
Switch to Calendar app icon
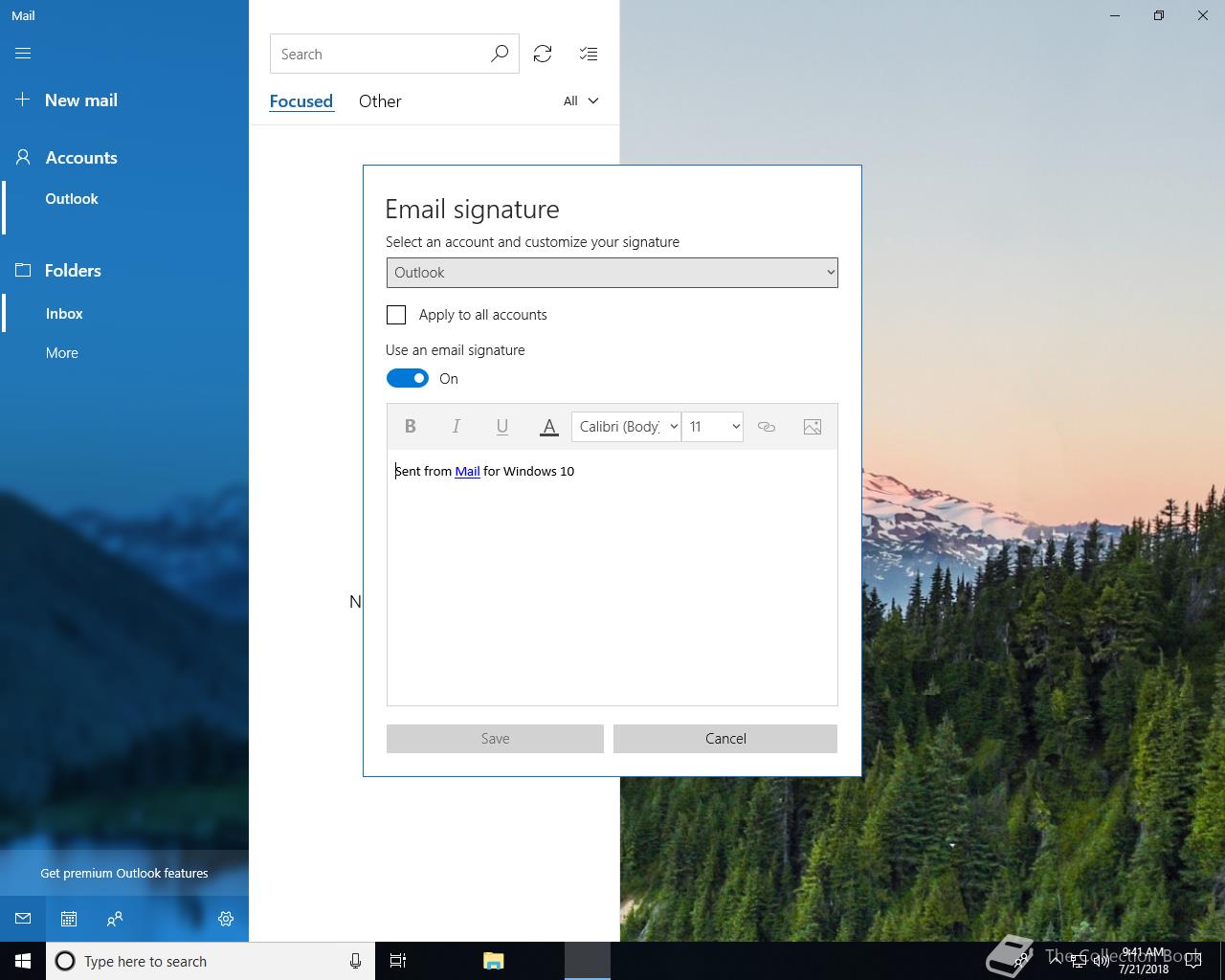[69, 919]
